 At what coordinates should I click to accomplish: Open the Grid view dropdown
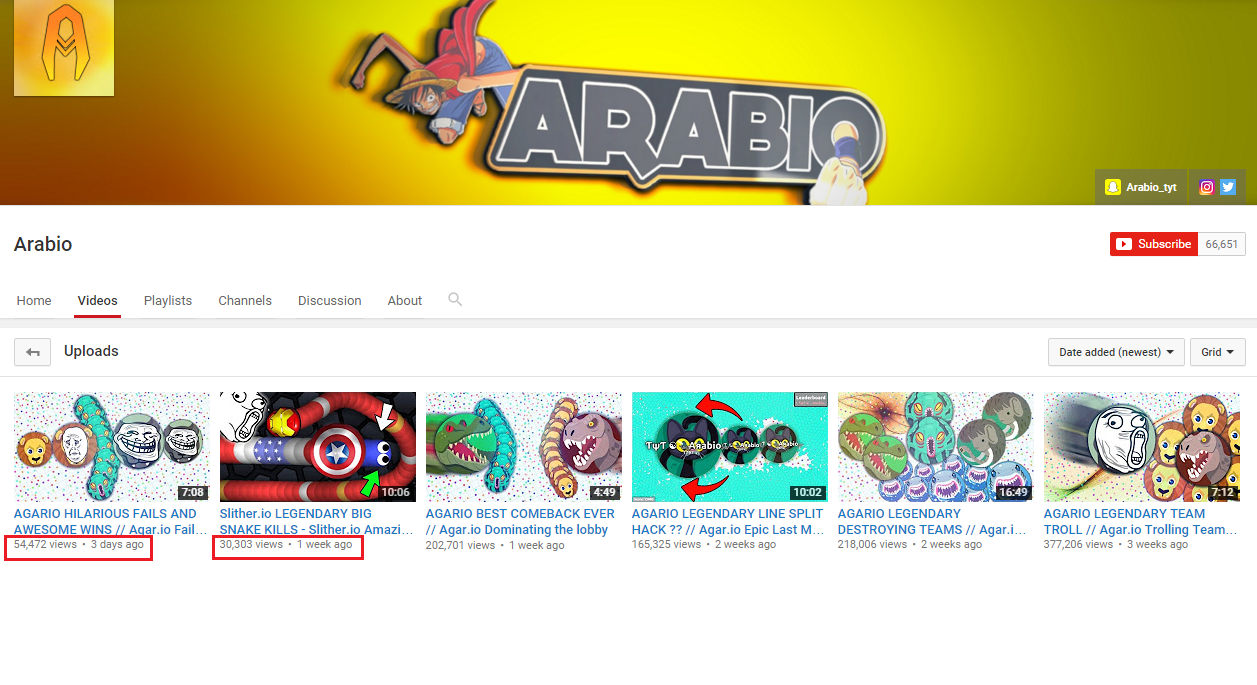coord(1217,352)
